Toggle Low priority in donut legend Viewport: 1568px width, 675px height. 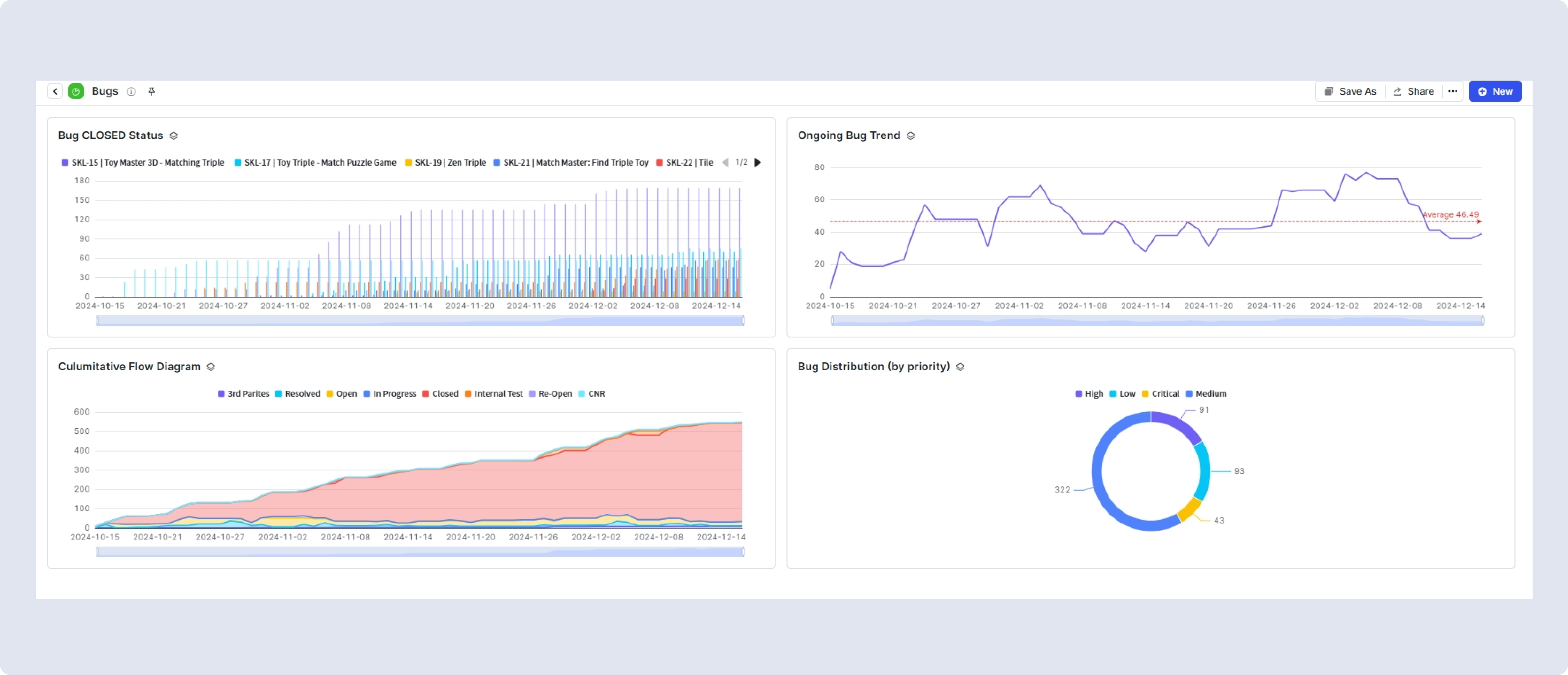click(1122, 394)
